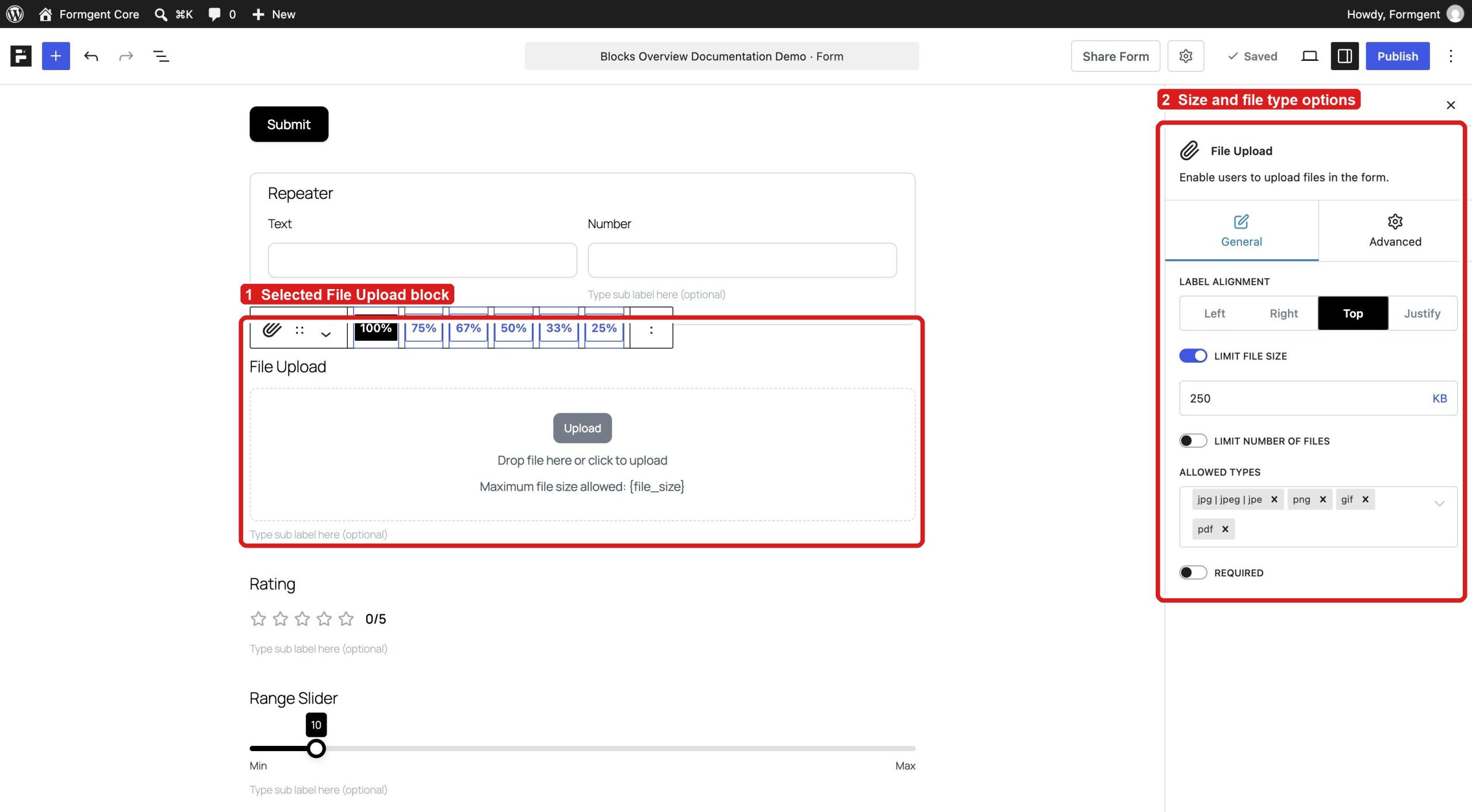Open comments bubble in admin bar
The height and width of the screenshot is (812, 1472).
point(222,14)
